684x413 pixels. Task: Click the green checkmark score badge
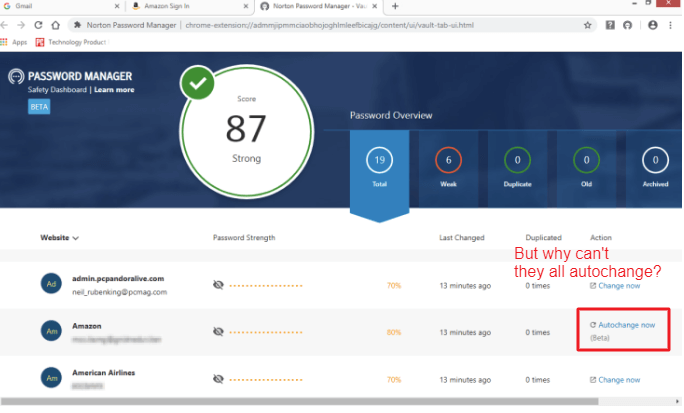point(198,83)
